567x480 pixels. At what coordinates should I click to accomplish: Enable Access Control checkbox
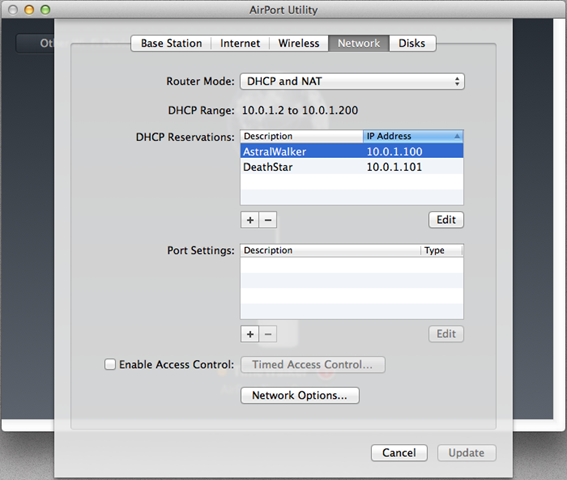110,364
